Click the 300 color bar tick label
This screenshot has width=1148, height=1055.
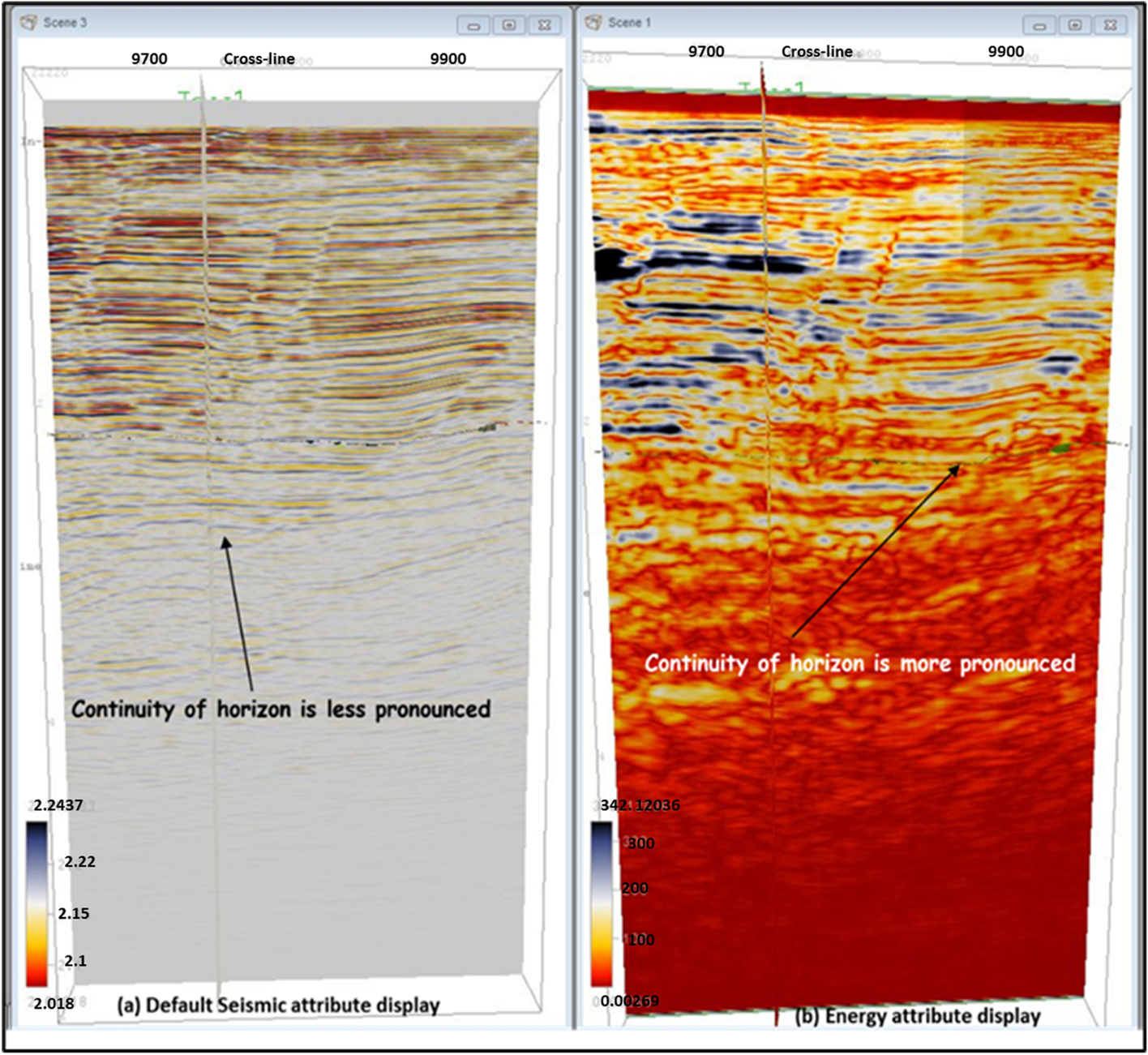point(641,843)
